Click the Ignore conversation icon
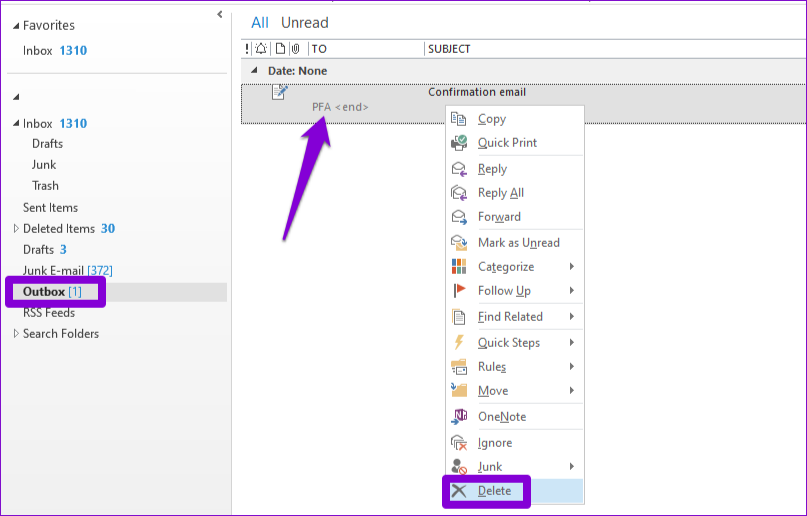Image resolution: width=807 pixels, height=516 pixels. coord(459,442)
